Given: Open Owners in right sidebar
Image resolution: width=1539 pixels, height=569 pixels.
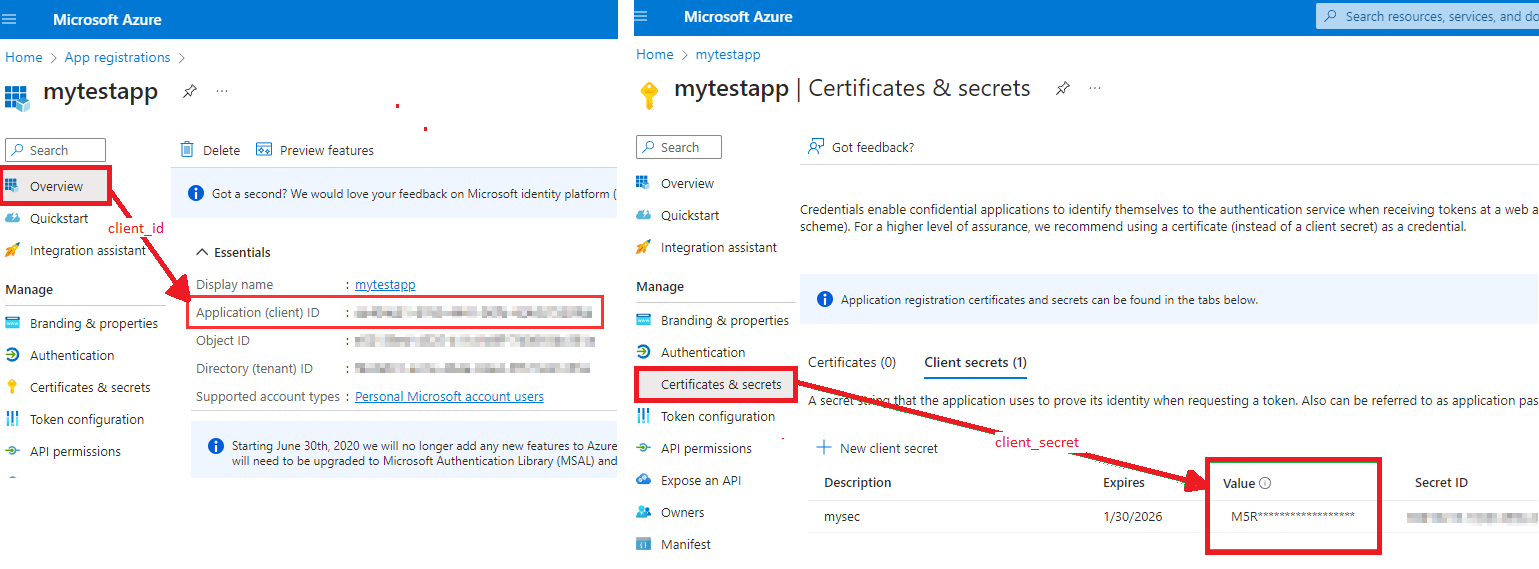Looking at the screenshot, I should [x=682, y=512].
